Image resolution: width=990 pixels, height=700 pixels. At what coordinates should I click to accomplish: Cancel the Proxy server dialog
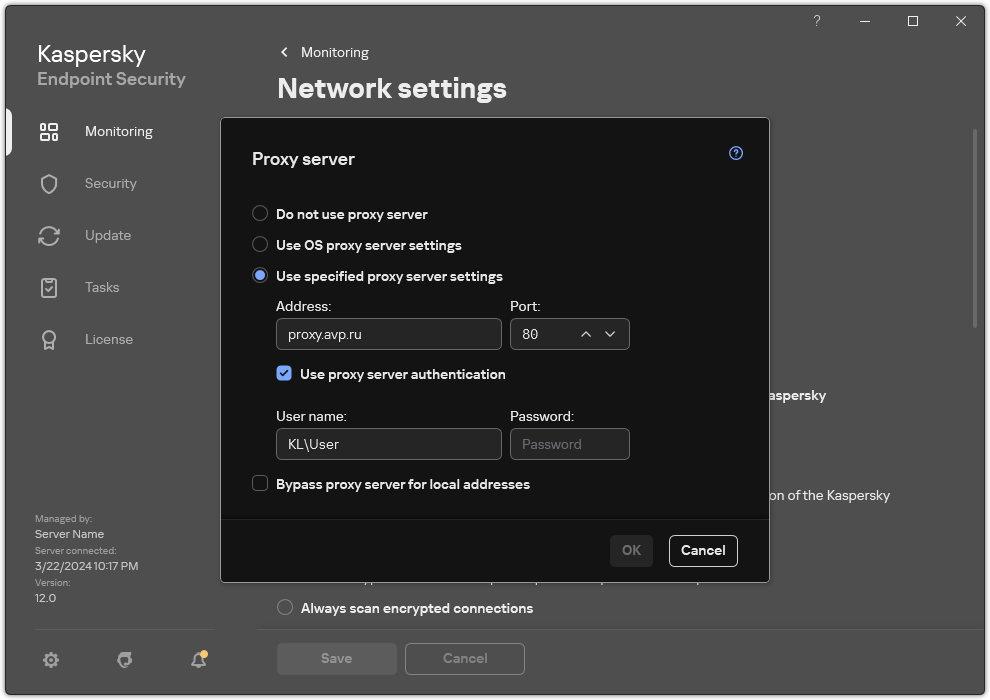click(x=703, y=550)
